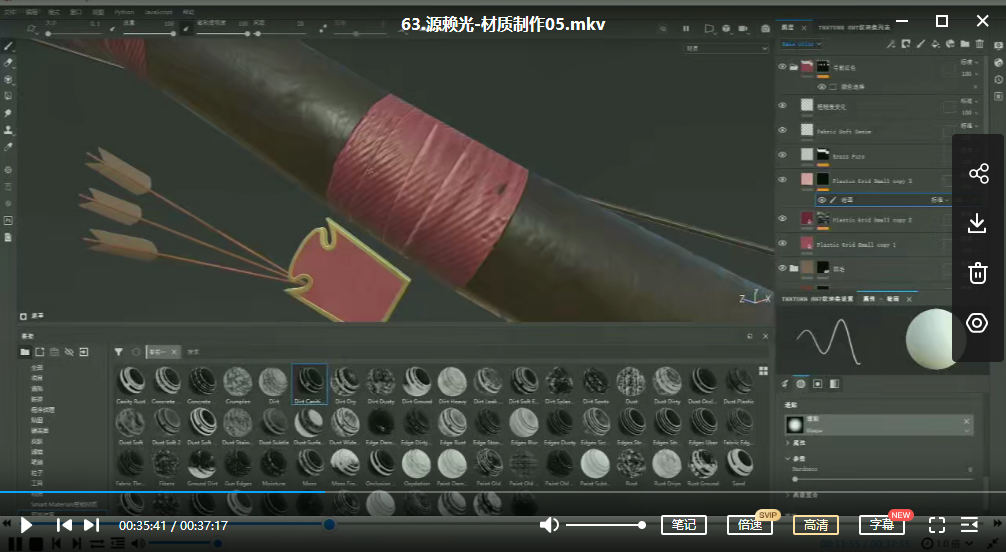Delete the video with trash icon
The height and width of the screenshot is (552, 1006).
click(978, 272)
